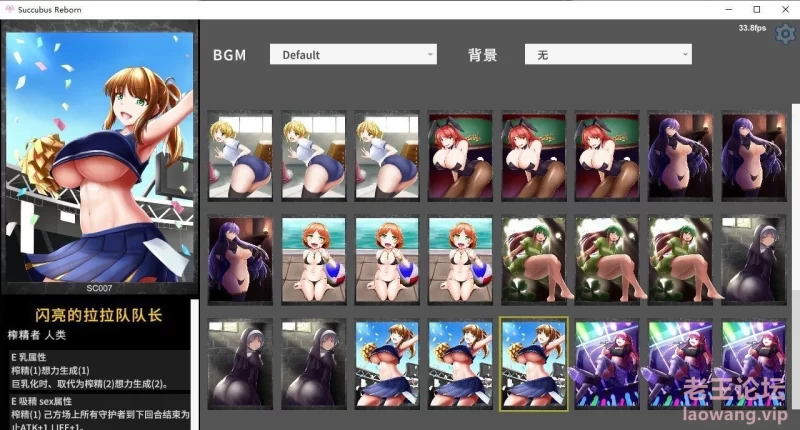Select the highlighted cheerleader card thumbnail
The height and width of the screenshot is (430, 800).
[x=534, y=364]
